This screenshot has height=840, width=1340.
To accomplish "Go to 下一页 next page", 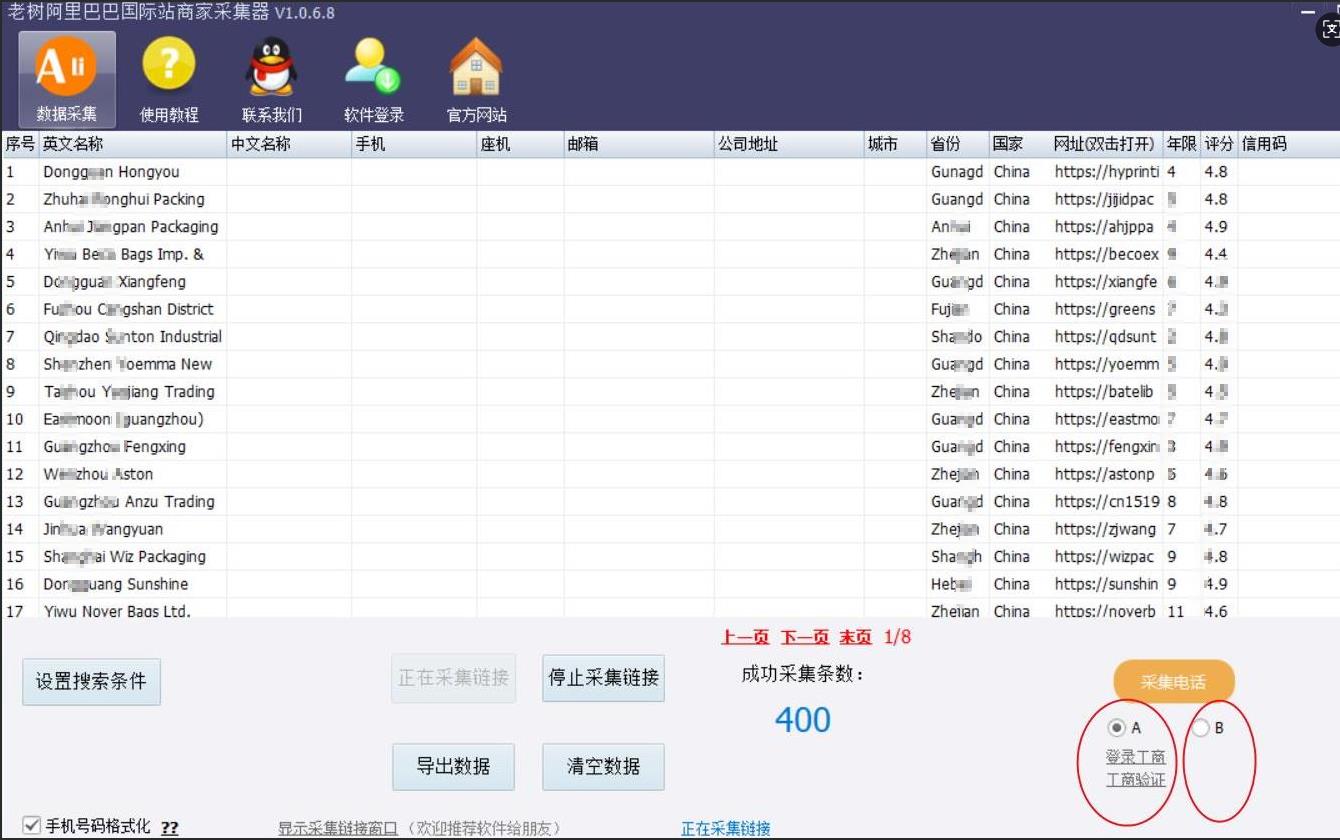I will 804,637.
